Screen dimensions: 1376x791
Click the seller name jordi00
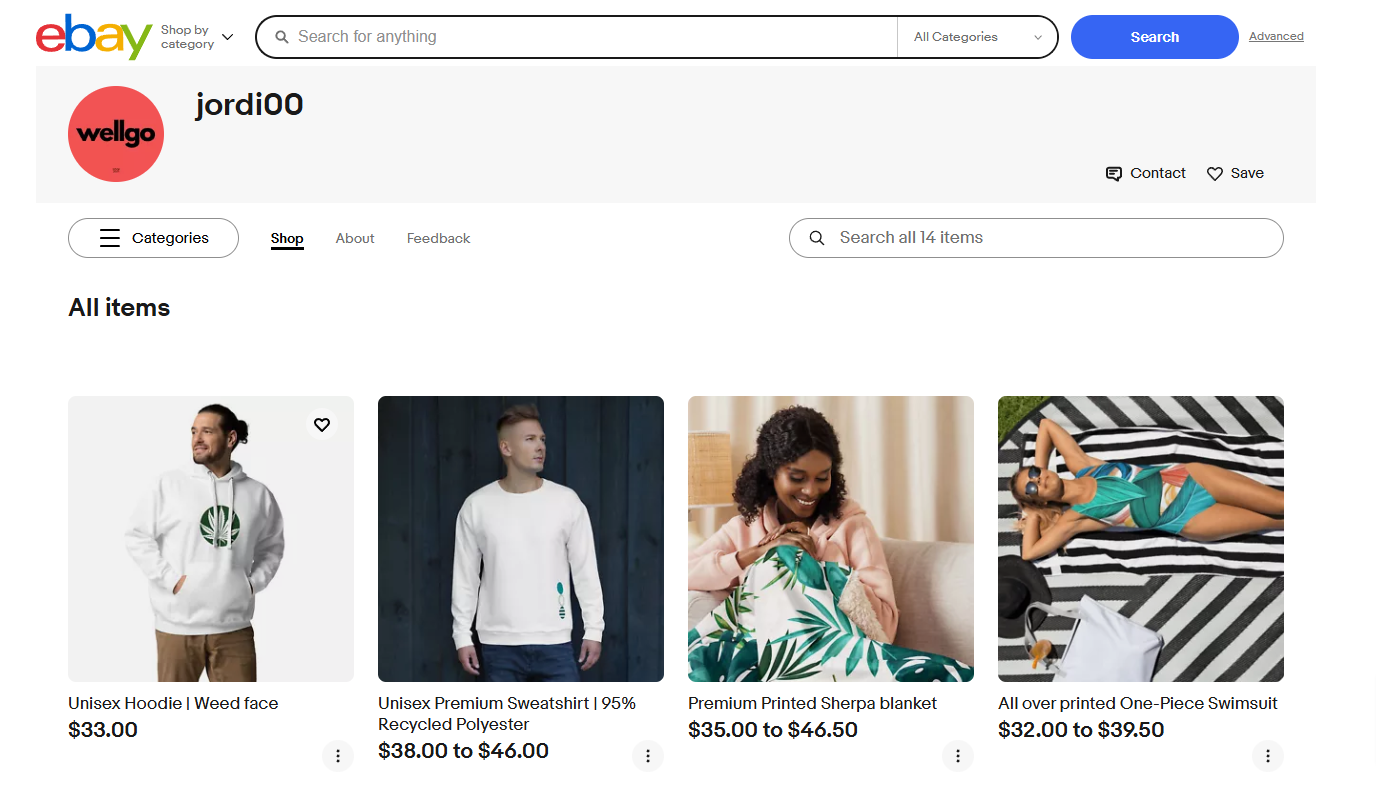(x=249, y=104)
